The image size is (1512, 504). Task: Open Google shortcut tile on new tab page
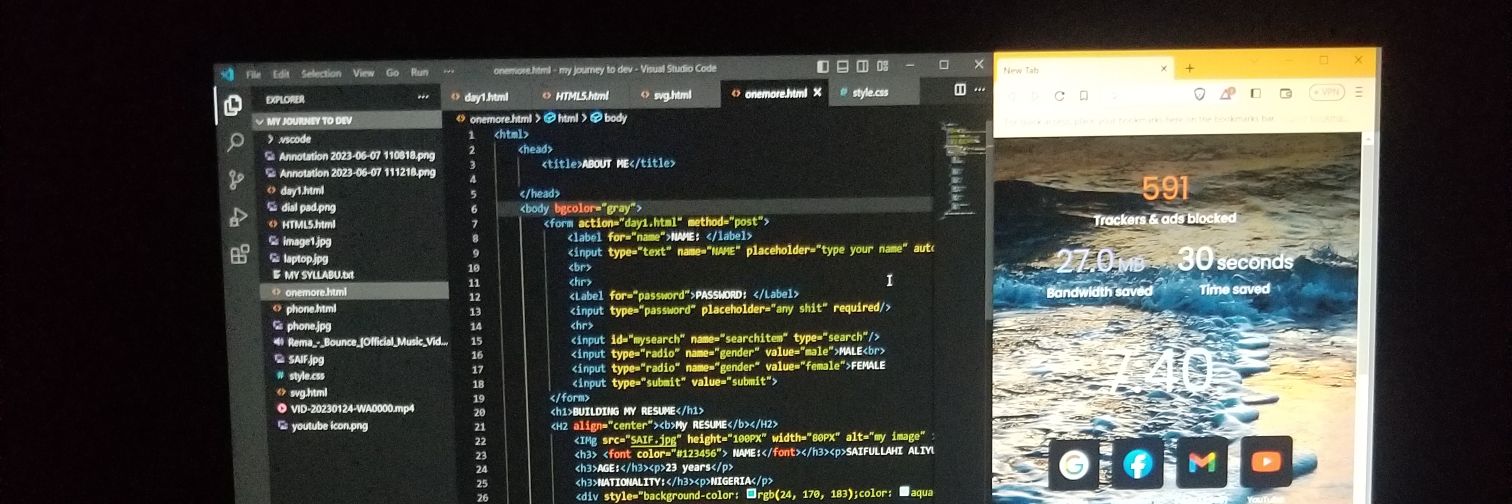pos(1074,464)
